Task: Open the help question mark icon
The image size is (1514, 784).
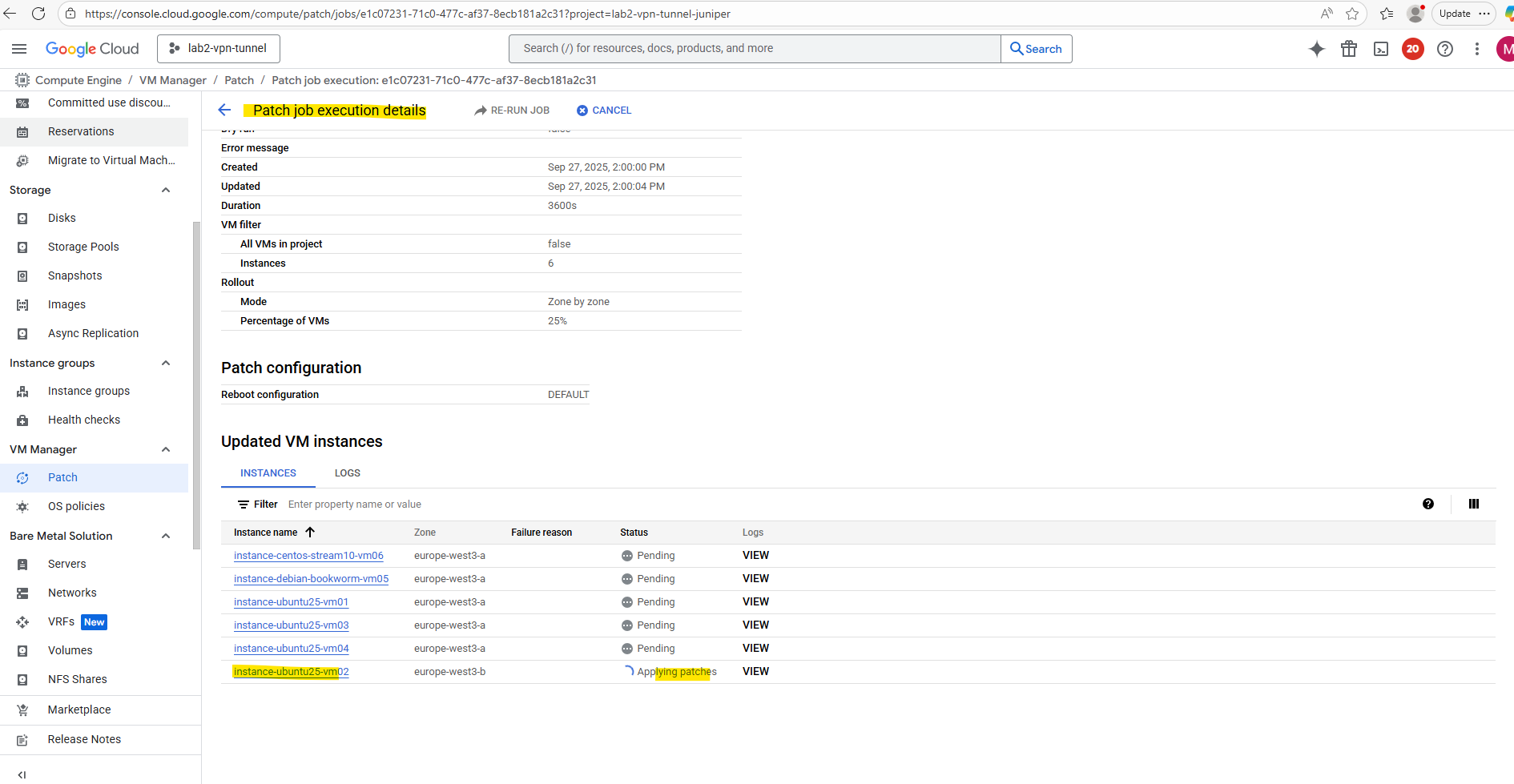Action: tap(1444, 49)
